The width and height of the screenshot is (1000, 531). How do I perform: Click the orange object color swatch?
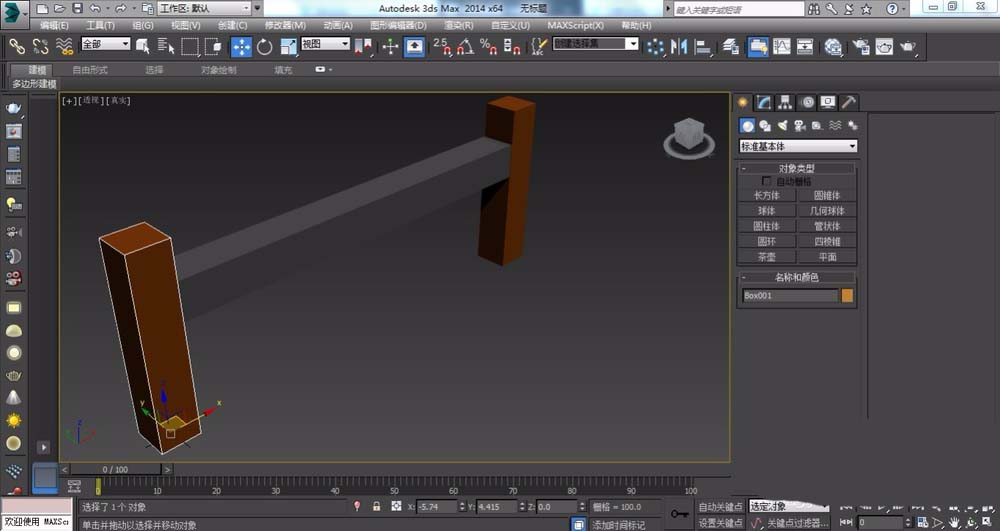point(847,296)
